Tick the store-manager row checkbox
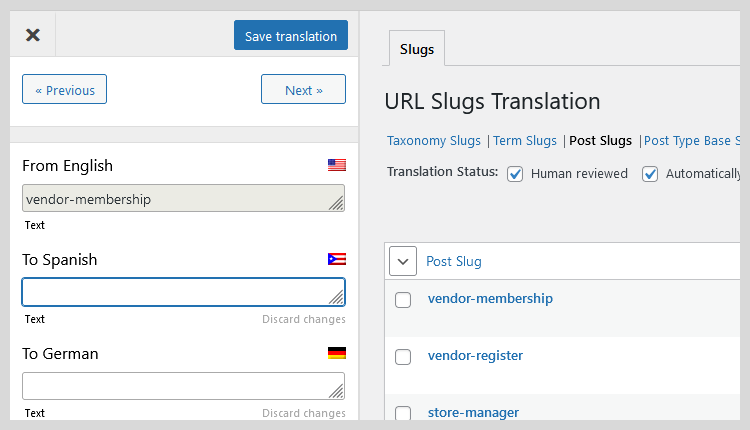 click(x=403, y=414)
